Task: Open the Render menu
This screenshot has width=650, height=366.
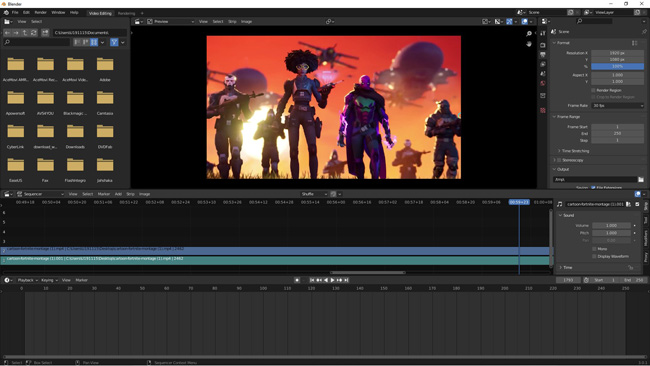Action: pyautogui.click(x=40, y=12)
